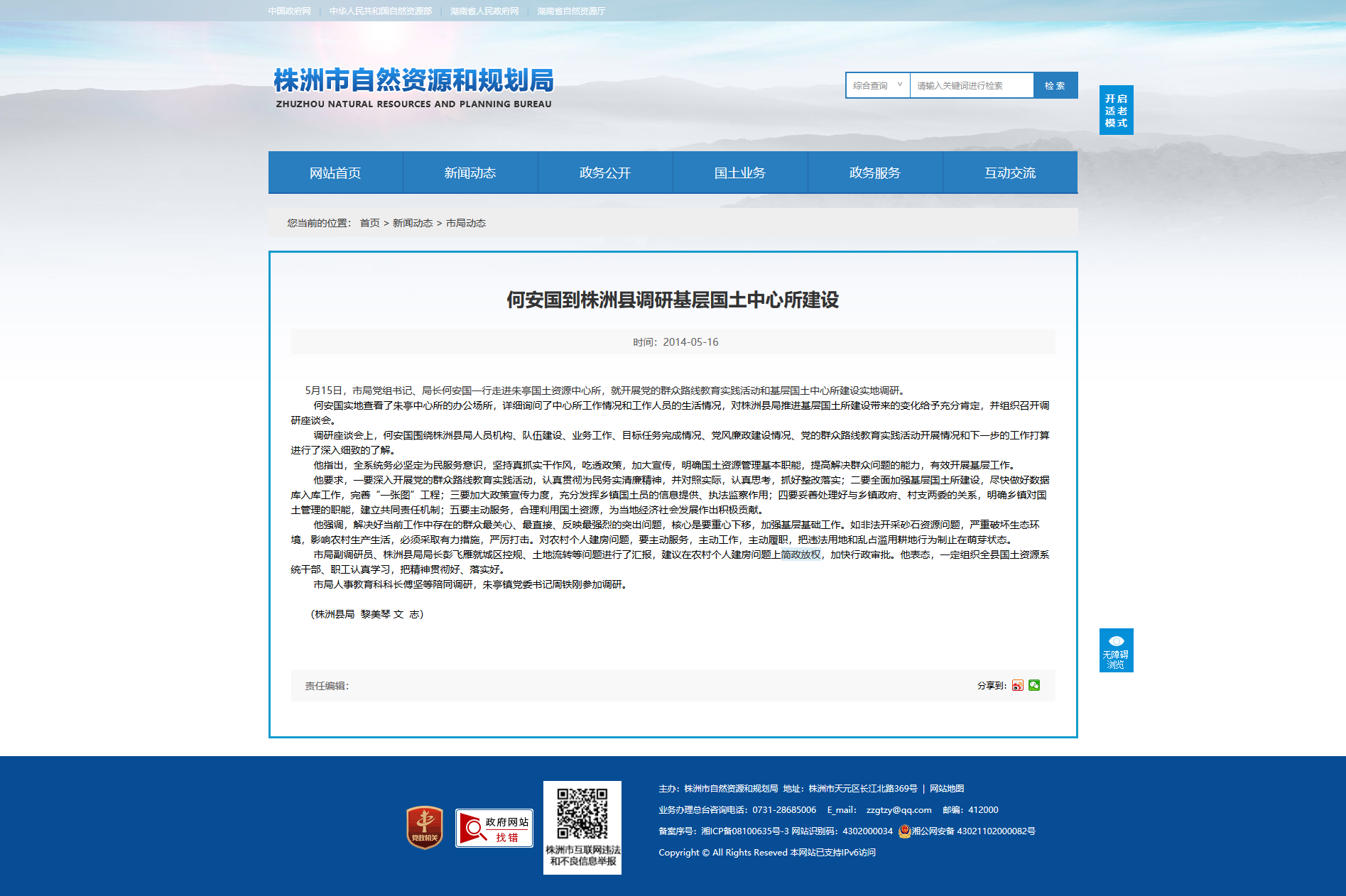Viewport: 1346px width, 896px height.
Task: Click the site logo 株洲市自然资源和规划局
Action: 413,88
